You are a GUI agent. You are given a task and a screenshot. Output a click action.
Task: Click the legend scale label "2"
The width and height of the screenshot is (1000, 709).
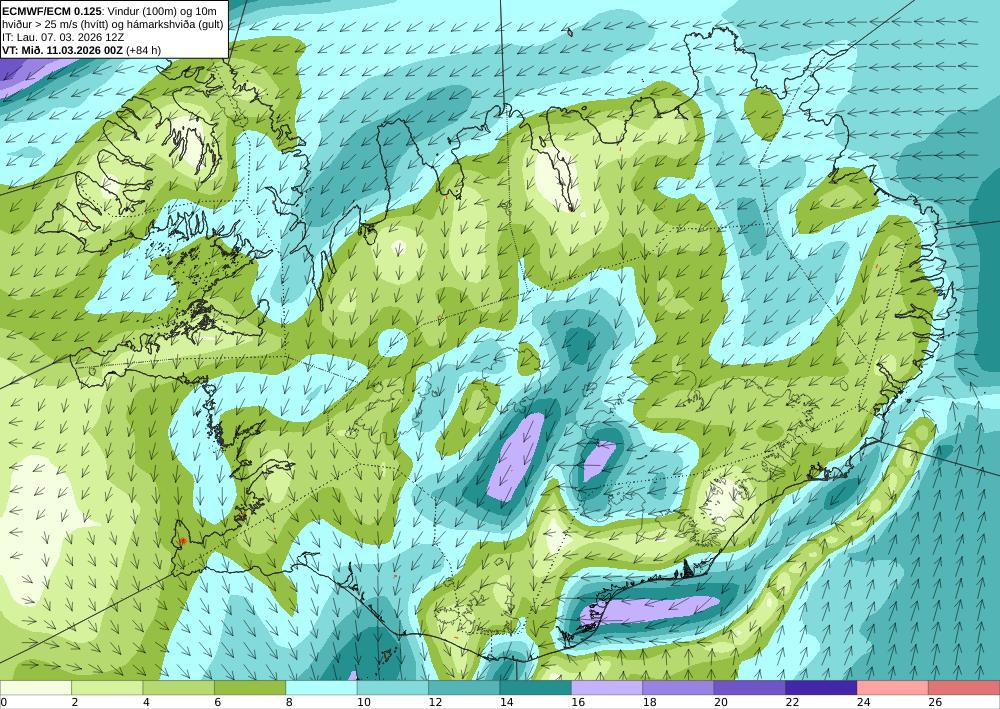[75, 703]
